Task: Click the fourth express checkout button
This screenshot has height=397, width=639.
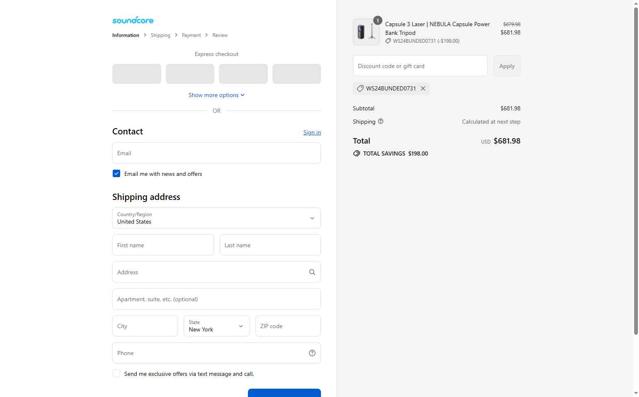Action: click(297, 74)
